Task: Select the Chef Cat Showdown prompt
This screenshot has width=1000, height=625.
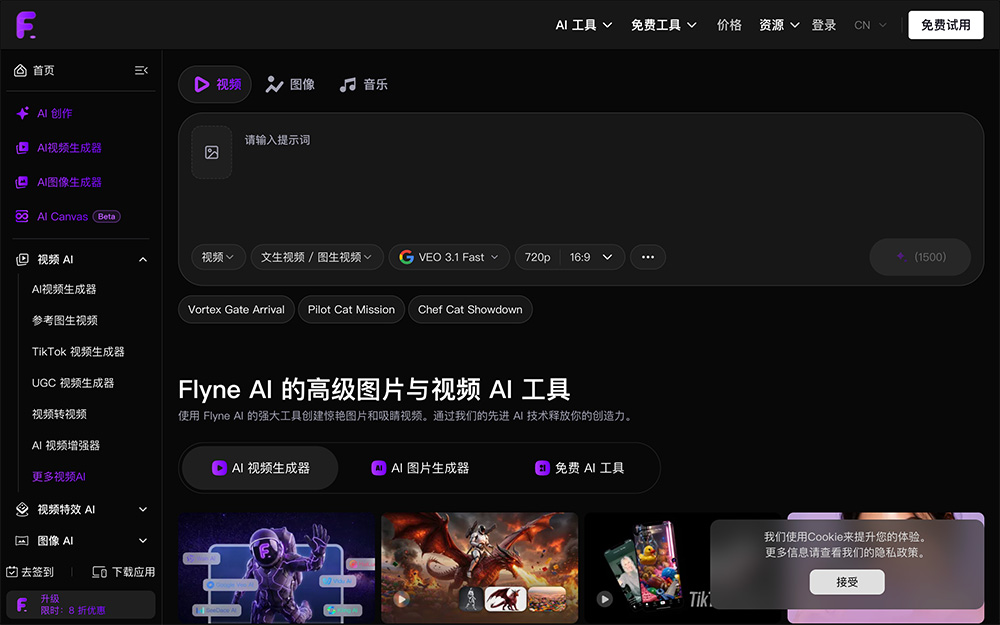Action: coord(470,309)
